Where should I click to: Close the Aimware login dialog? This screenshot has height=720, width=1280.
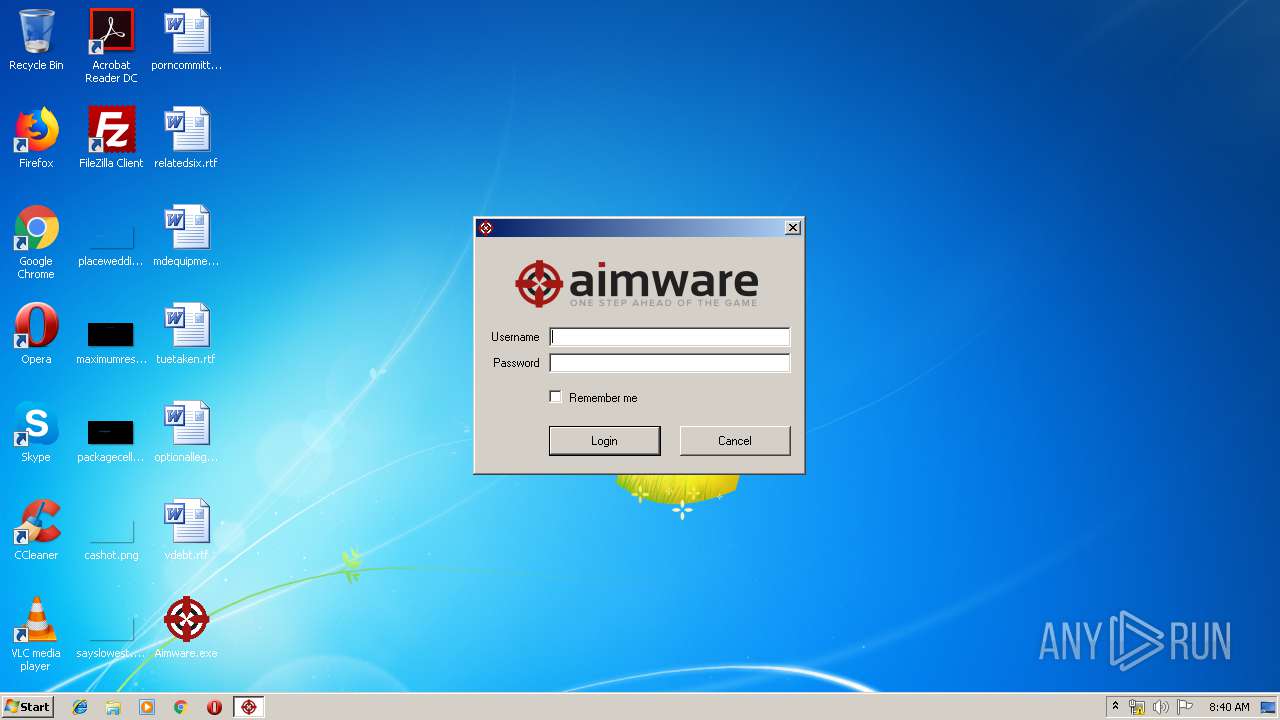coord(793,228)
